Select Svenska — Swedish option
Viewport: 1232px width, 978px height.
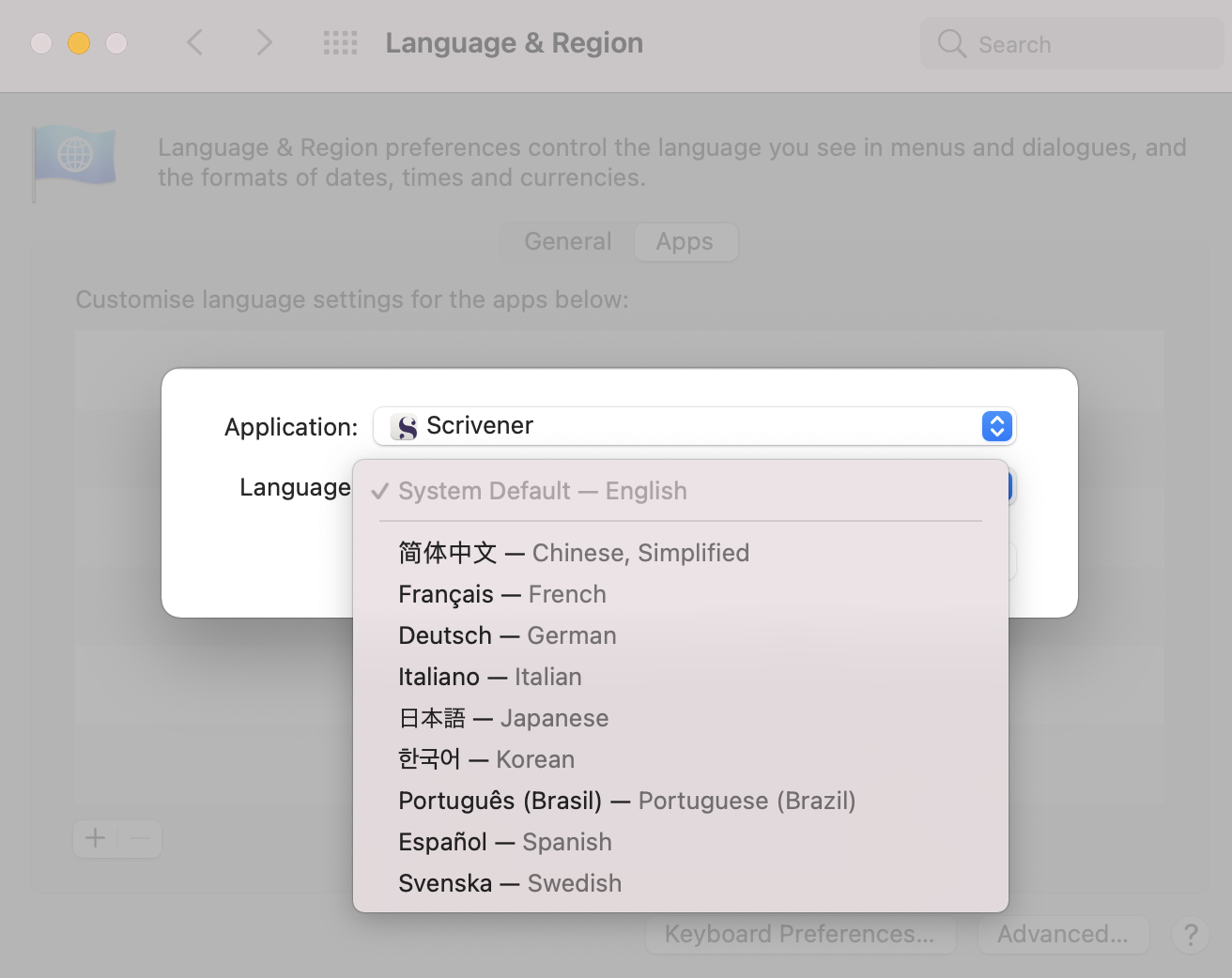680,883
